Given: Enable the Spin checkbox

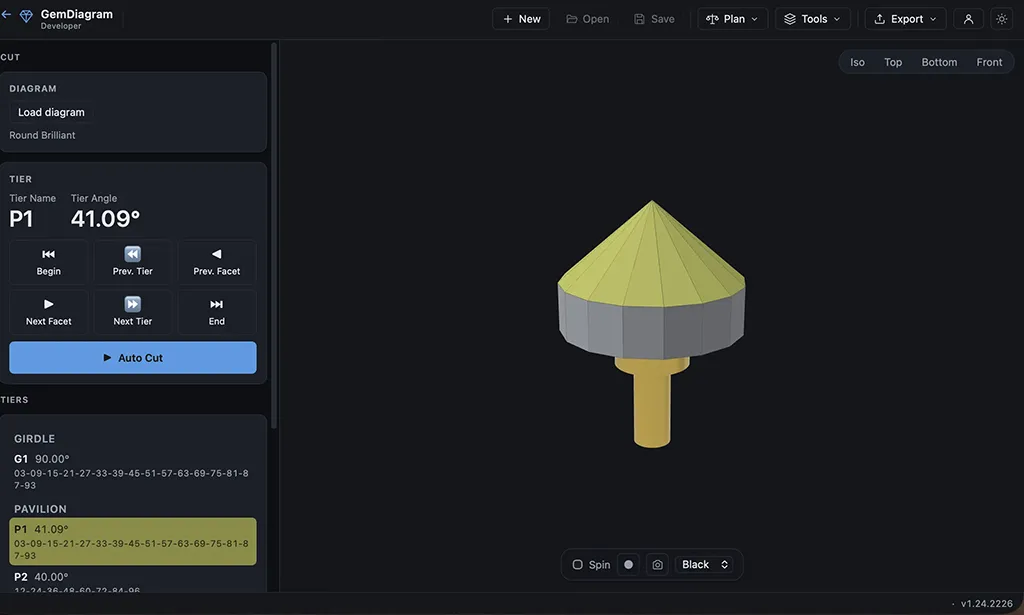Looking at the screenshot, I should coord(577,565).
